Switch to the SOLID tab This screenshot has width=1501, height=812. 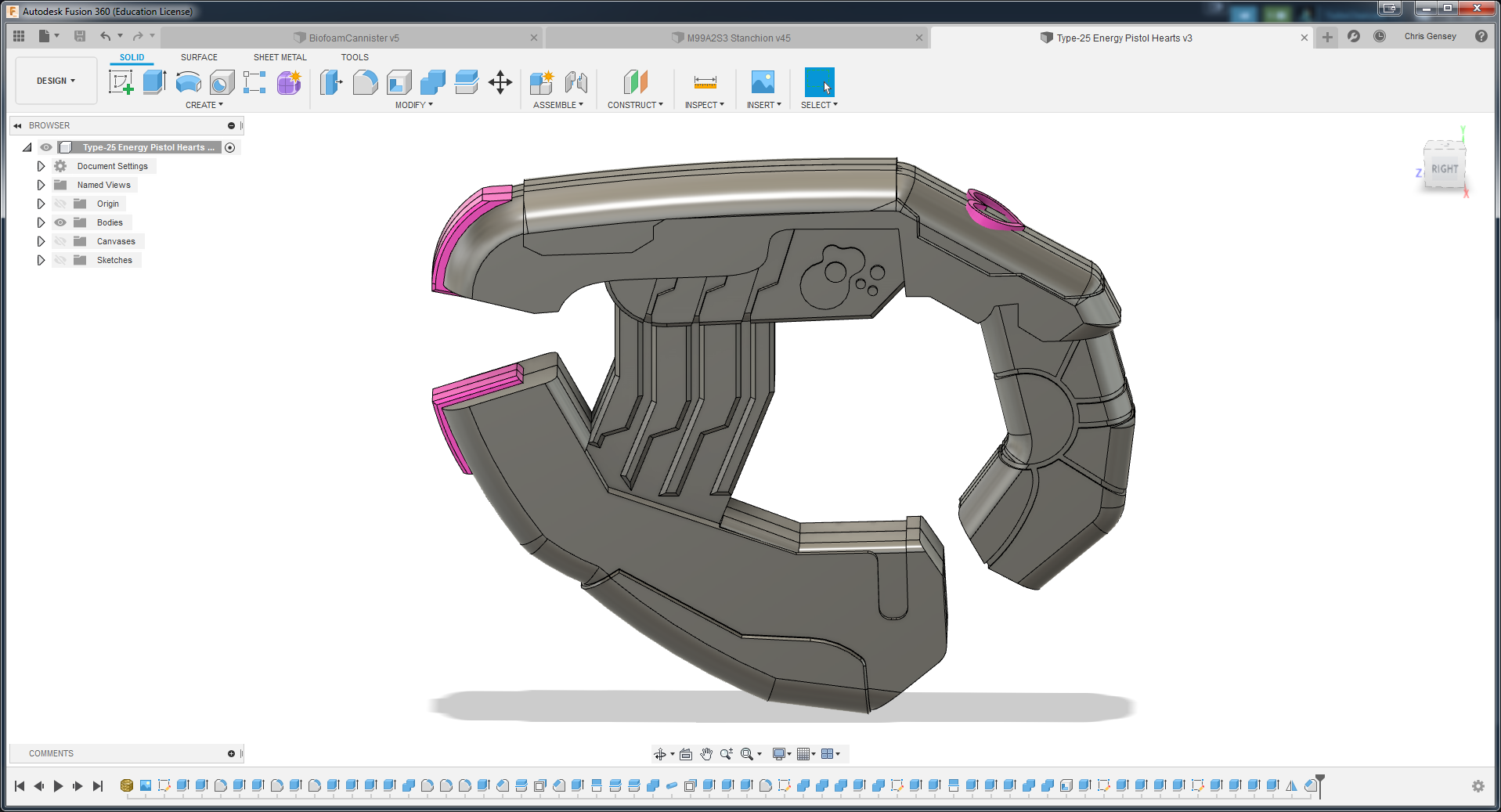click(x=132, y=57)
